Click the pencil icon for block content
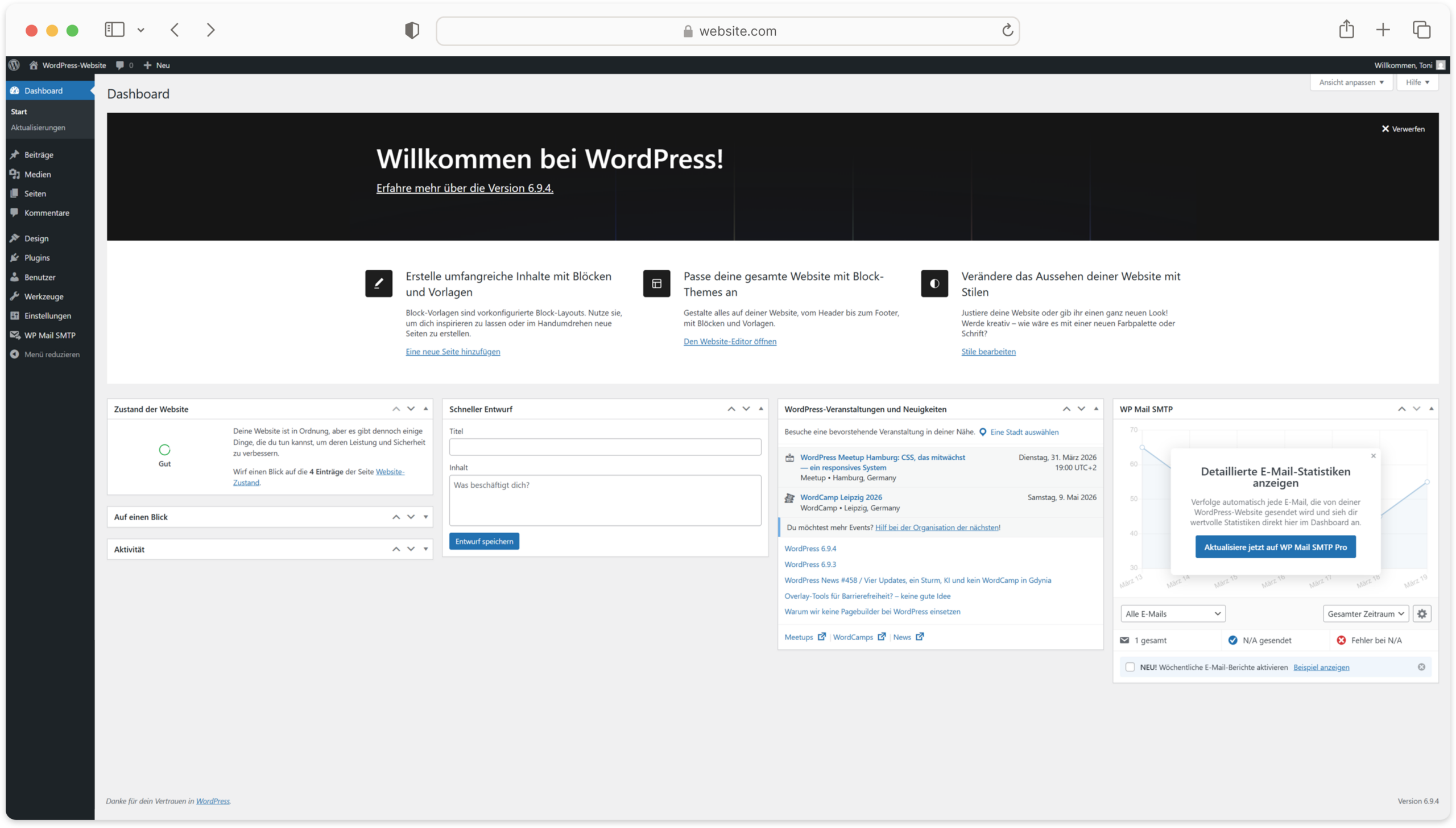The image size is (1456, 828). [379, 283]
